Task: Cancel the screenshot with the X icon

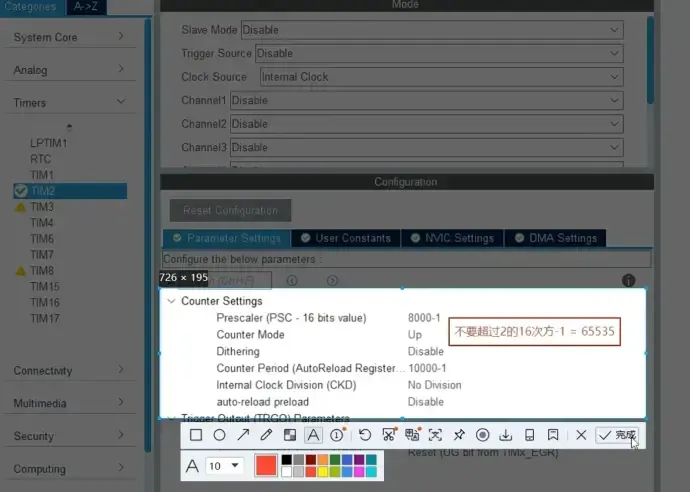Action: [x=581, y=435]
